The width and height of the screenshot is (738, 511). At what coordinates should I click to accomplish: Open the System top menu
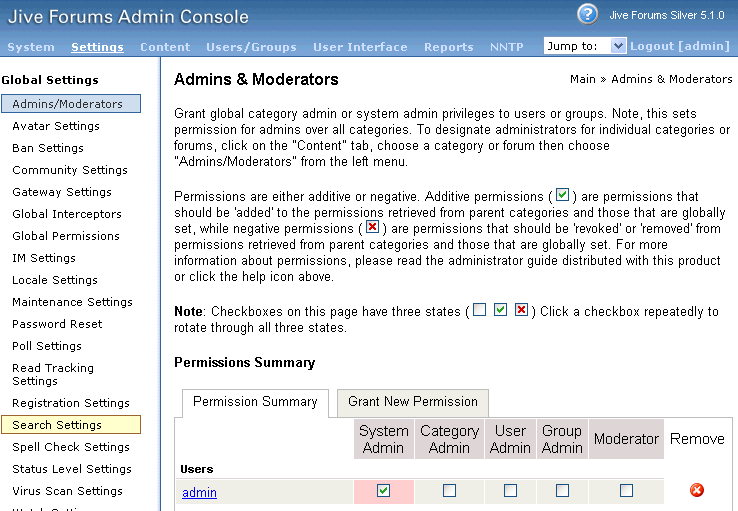click(31, 47)
